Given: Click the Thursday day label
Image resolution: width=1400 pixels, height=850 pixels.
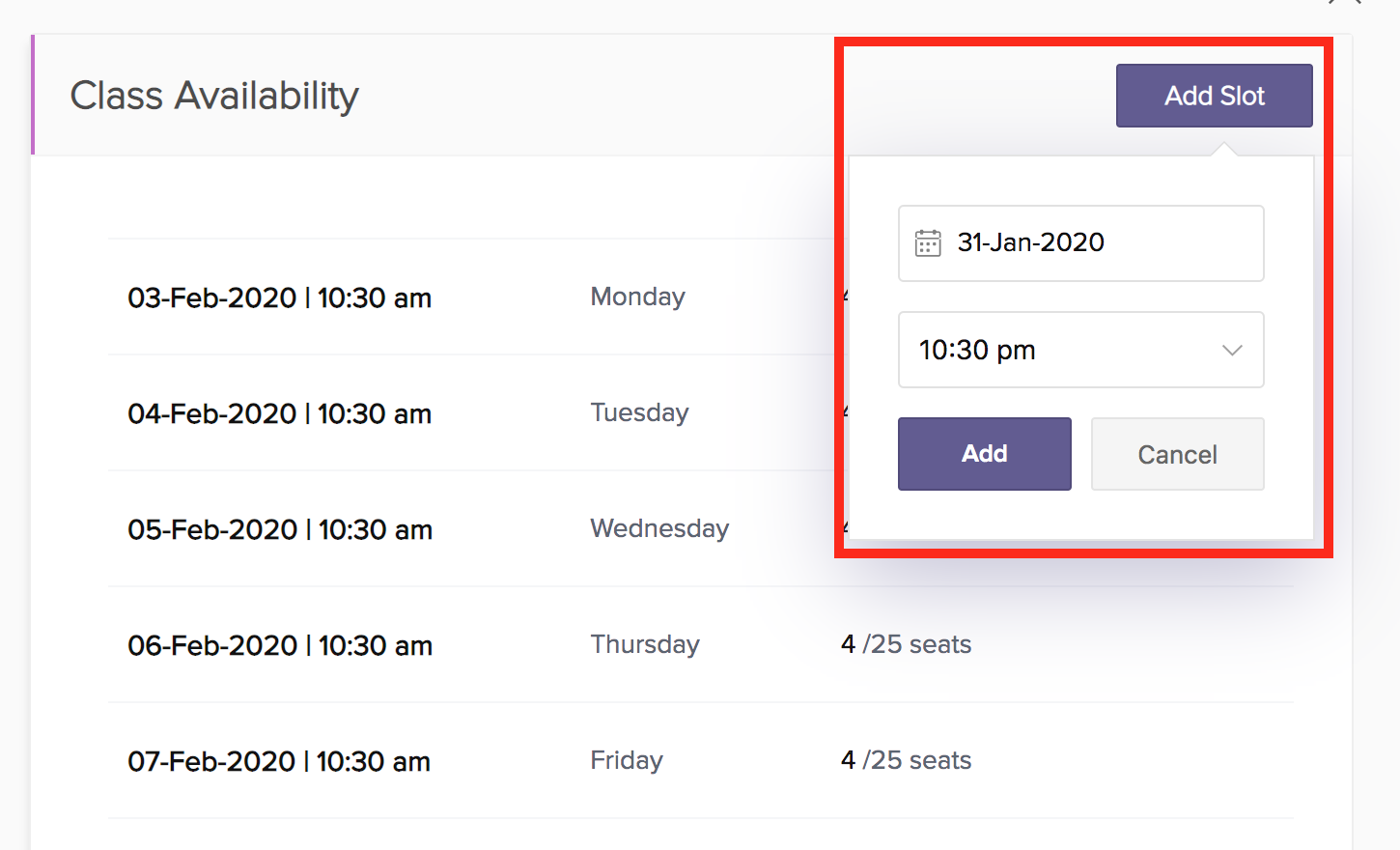Looking at the screenshot, I should (x=645, y=644).
